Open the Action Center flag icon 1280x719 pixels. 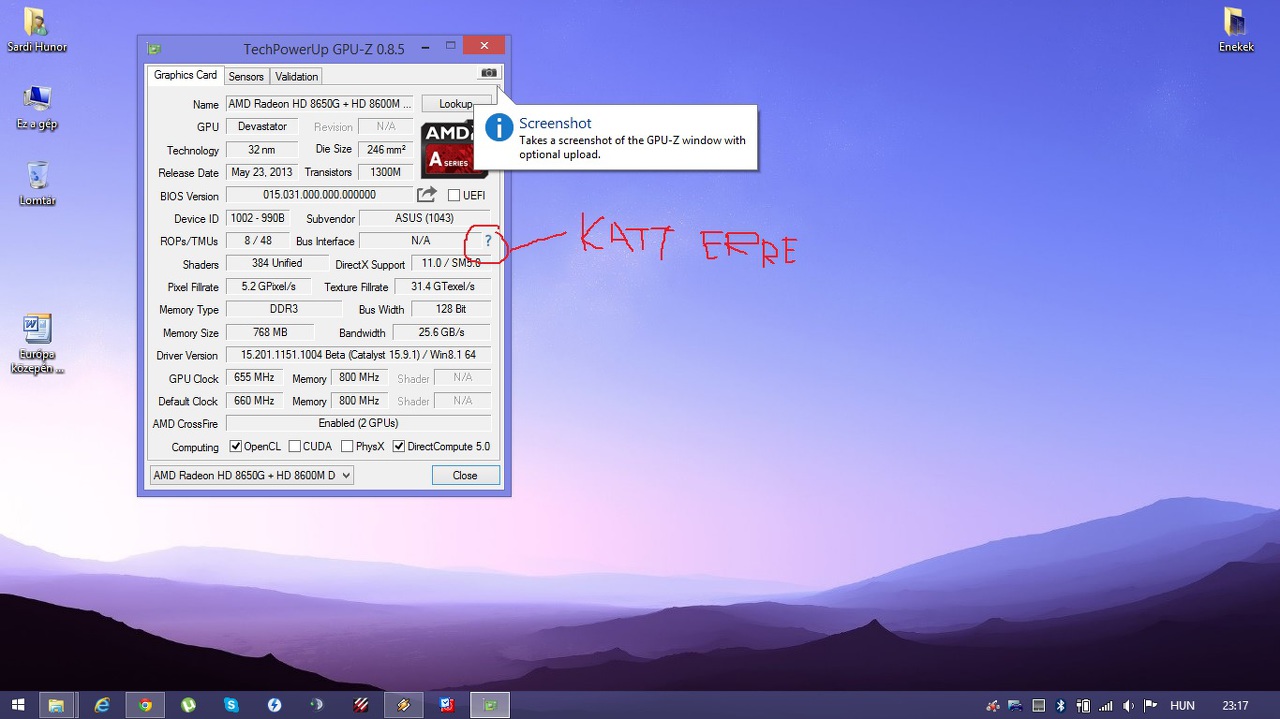(x=1150, y=705)
